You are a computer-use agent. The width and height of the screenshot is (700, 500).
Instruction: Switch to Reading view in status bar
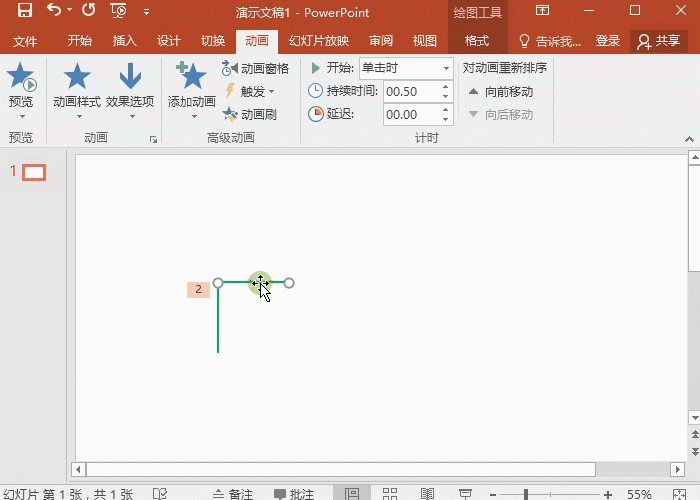click(x=427, y=494)
